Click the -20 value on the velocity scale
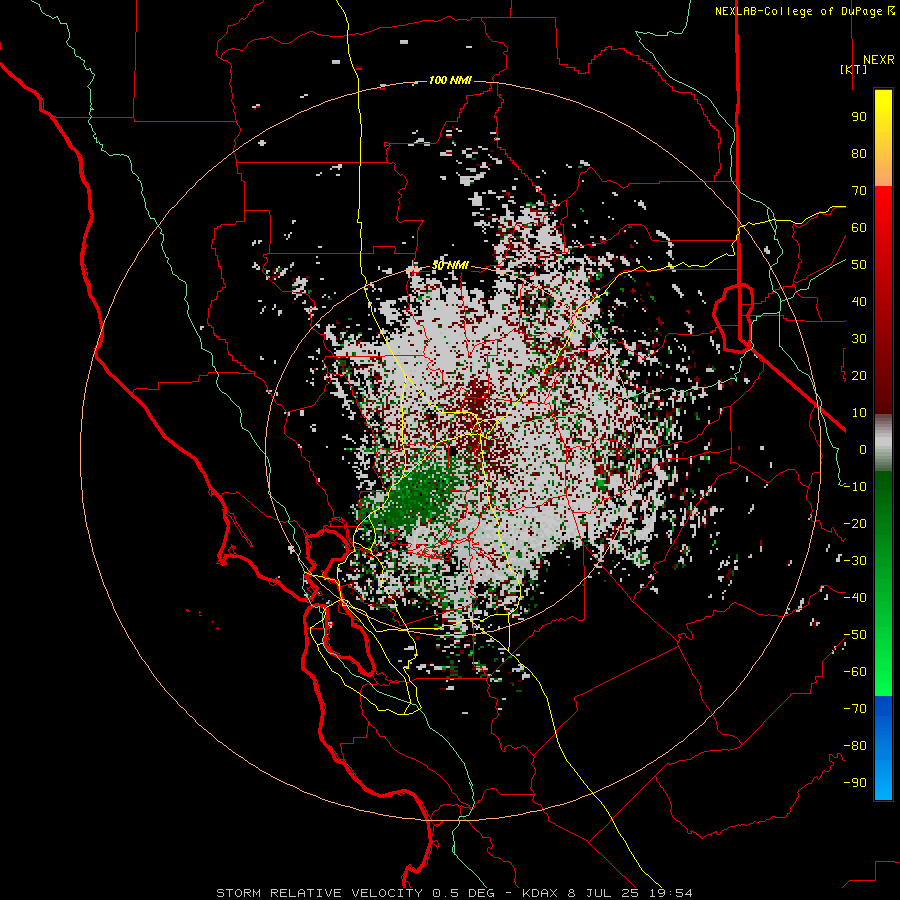 tap(855, 523)
